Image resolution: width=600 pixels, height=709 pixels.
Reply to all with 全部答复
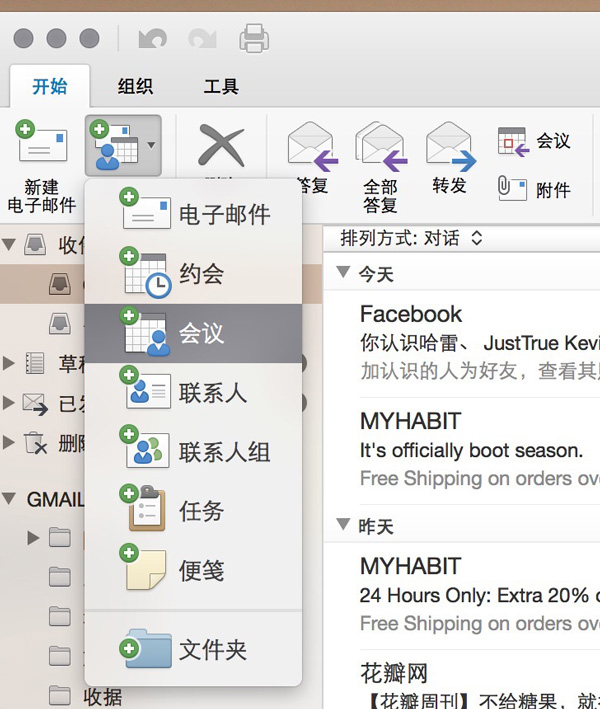(381, 166)
